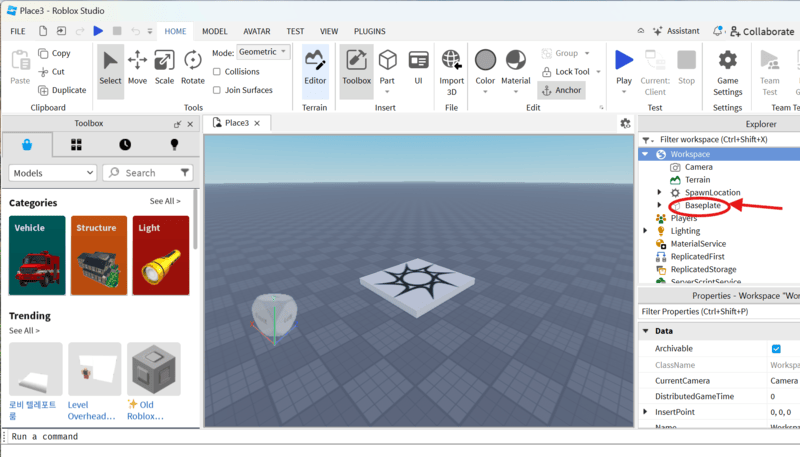Viewport: 800px width, 457px height.
Task: Enable the Collisions checkbox
Action: pyautogui.click(x=217, y=72)
